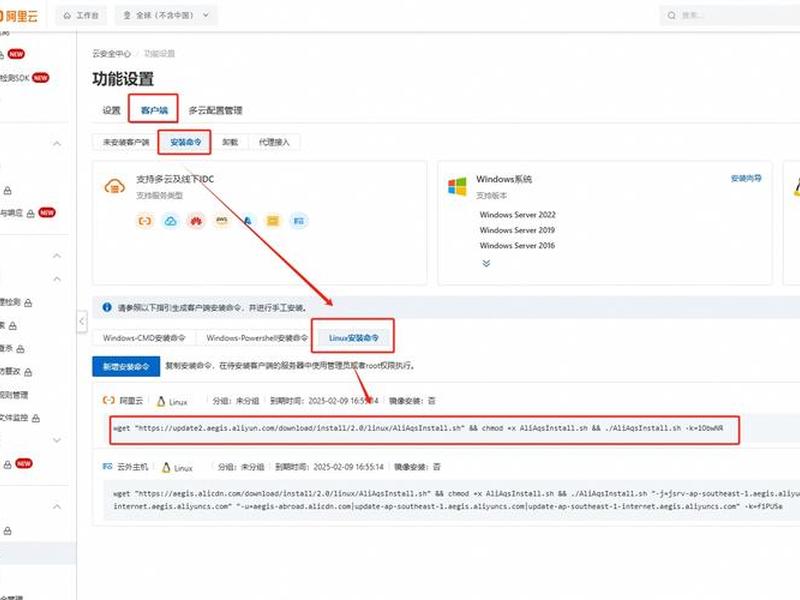Click the lock icon beside 篡改

click(28, 372)
